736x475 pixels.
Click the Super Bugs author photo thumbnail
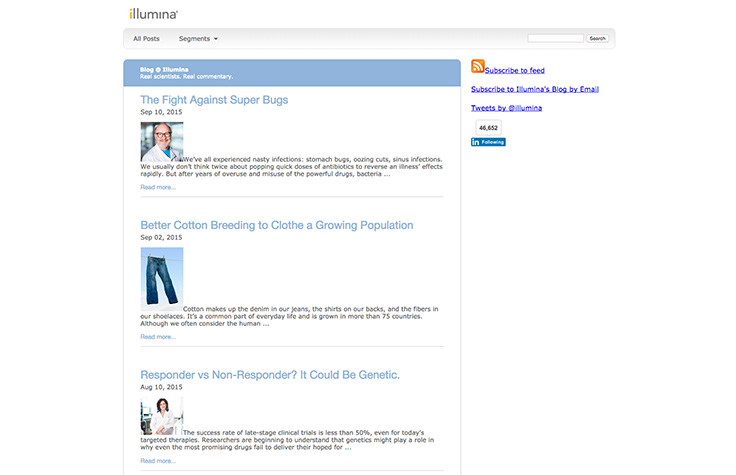click(161, 142)
